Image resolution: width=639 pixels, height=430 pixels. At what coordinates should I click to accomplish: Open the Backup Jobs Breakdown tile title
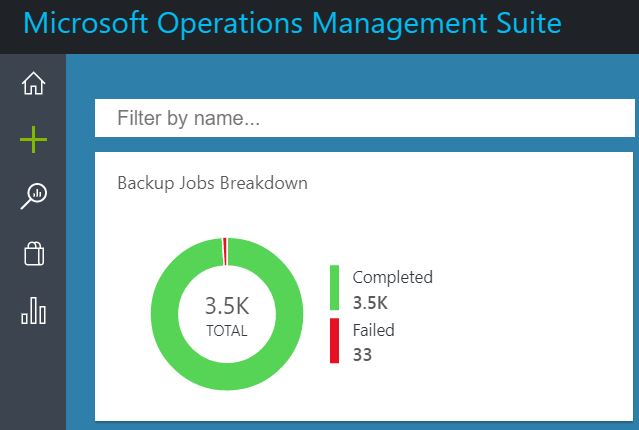(x=212, y=183)
